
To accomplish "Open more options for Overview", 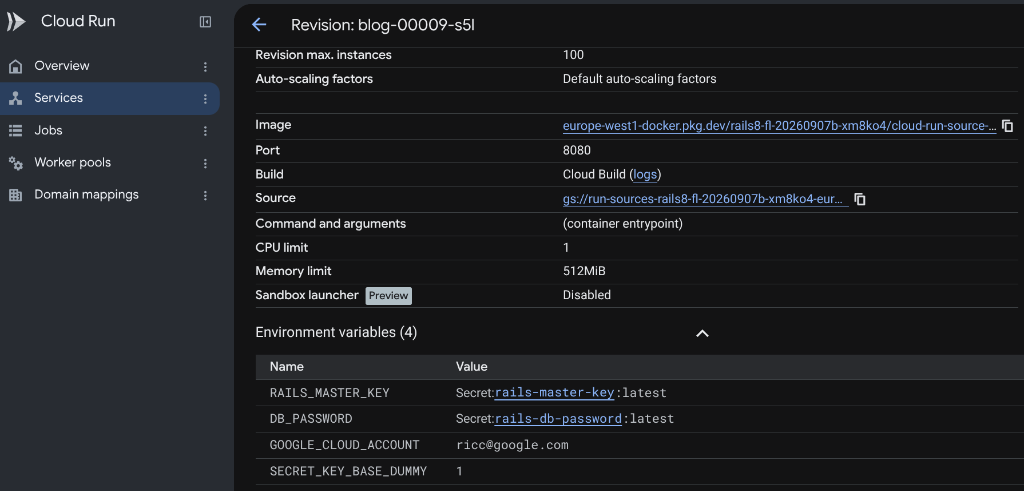I will pyautogui.click(x=205, y=67).
